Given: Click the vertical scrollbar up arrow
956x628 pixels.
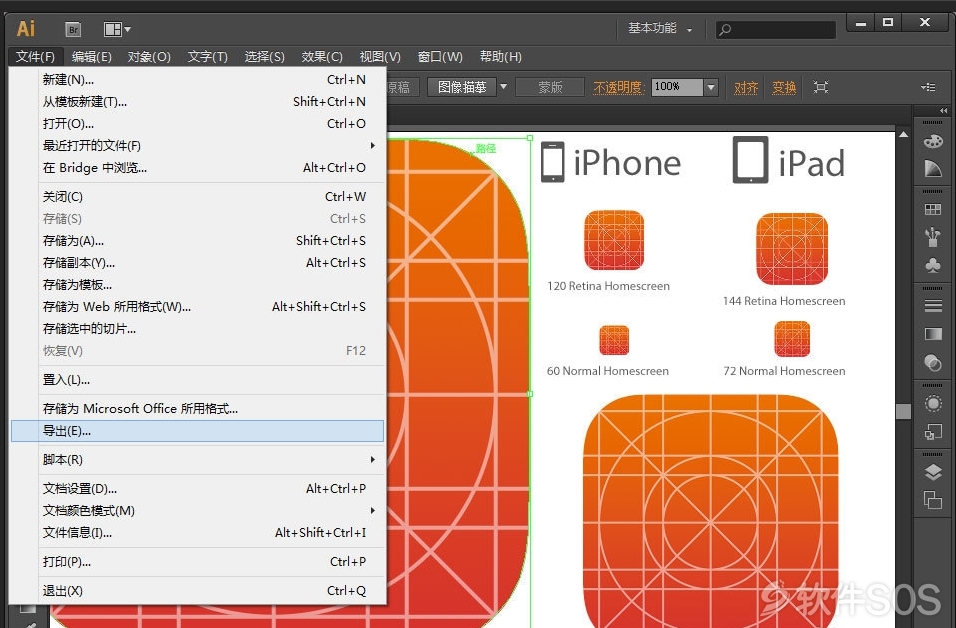Looking at the screenshot, I should click(x=904, y=134).
